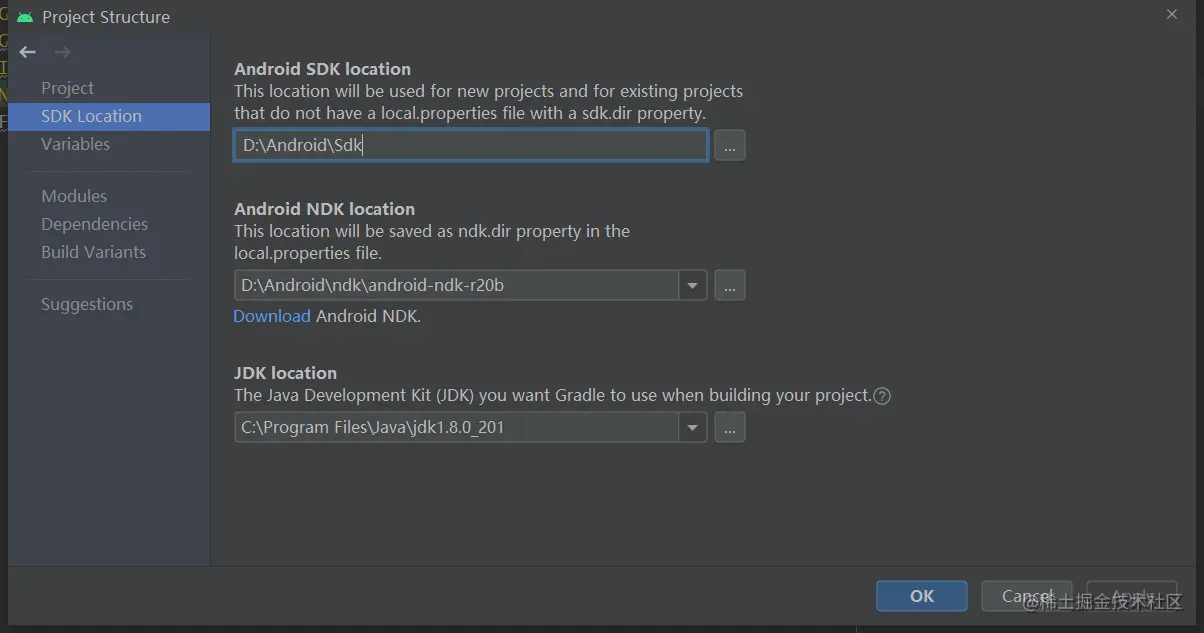The height and width of the screenshot is (633, 1204).
Task: Click the Android NDK location heading
Action: click(324, 209)
